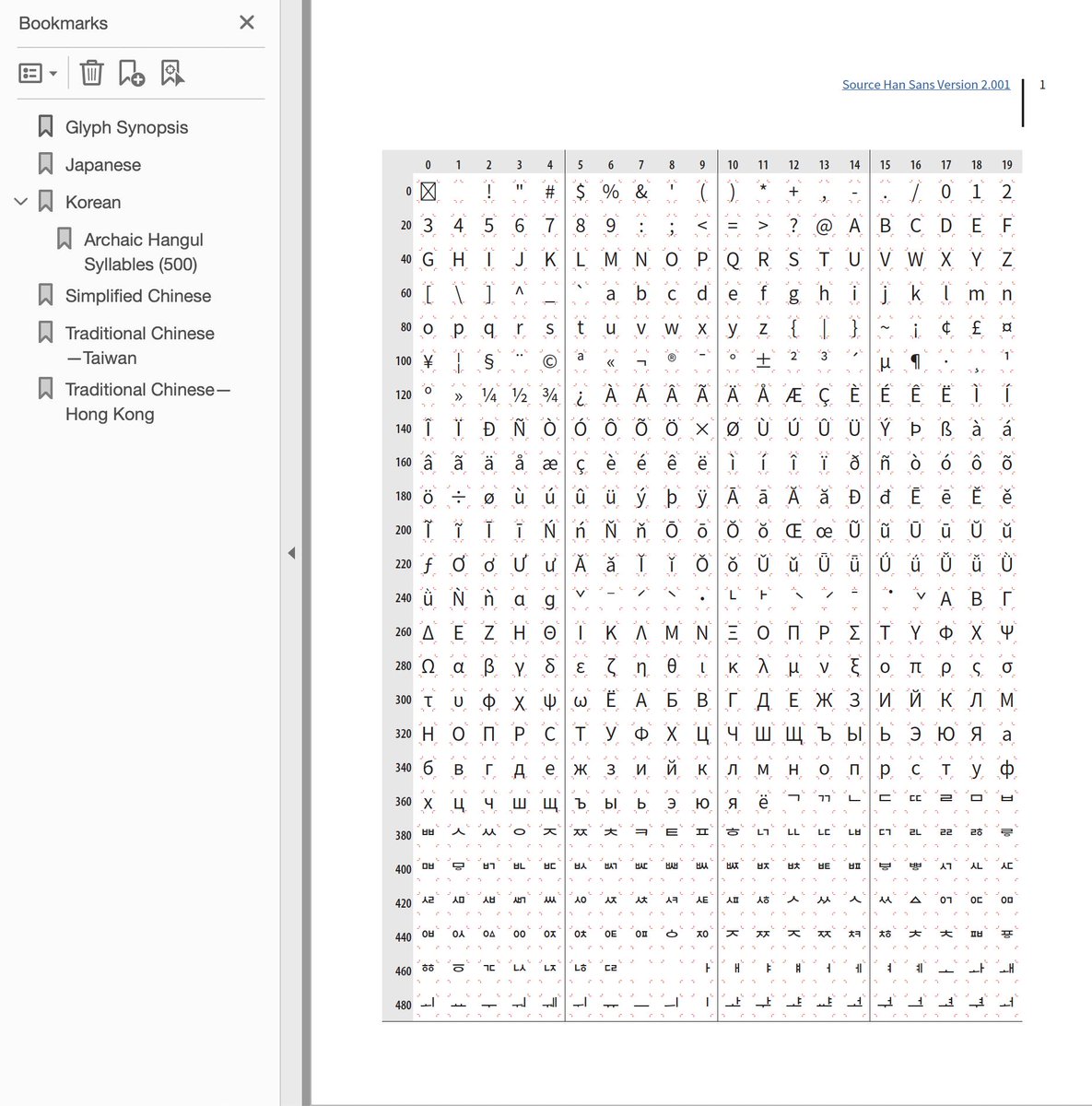The height and width of the screenshot is (1106, 1092).
Task: Click the set bookmark destination icon
Action: coord(172,72)
